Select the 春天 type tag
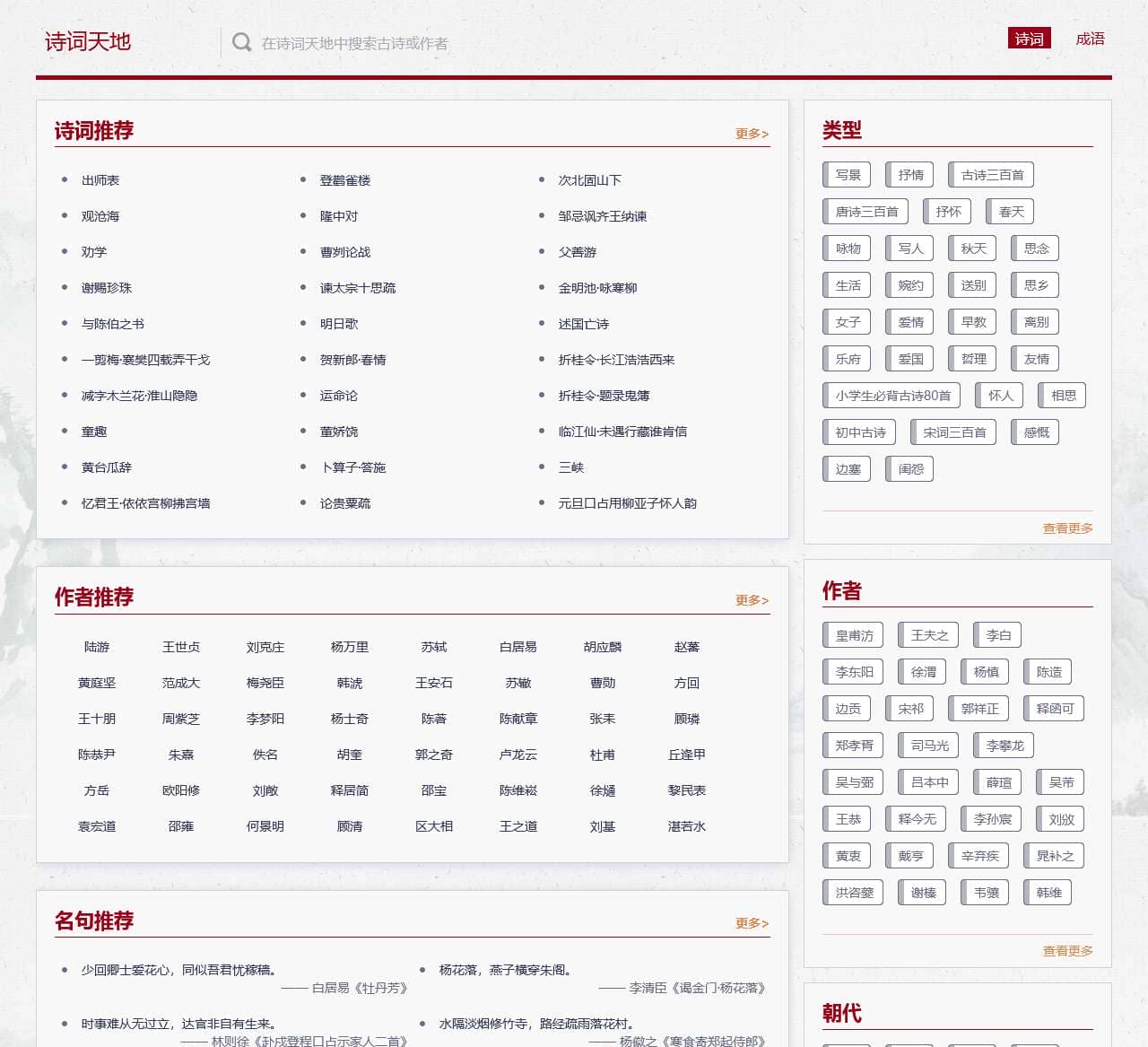Viewport: 1148px width, 1047px height. 1011,212
